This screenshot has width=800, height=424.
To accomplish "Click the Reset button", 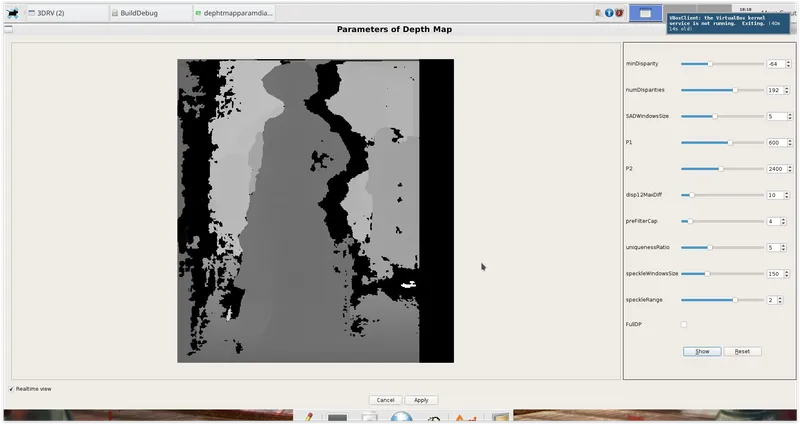I will click(742, 352).
